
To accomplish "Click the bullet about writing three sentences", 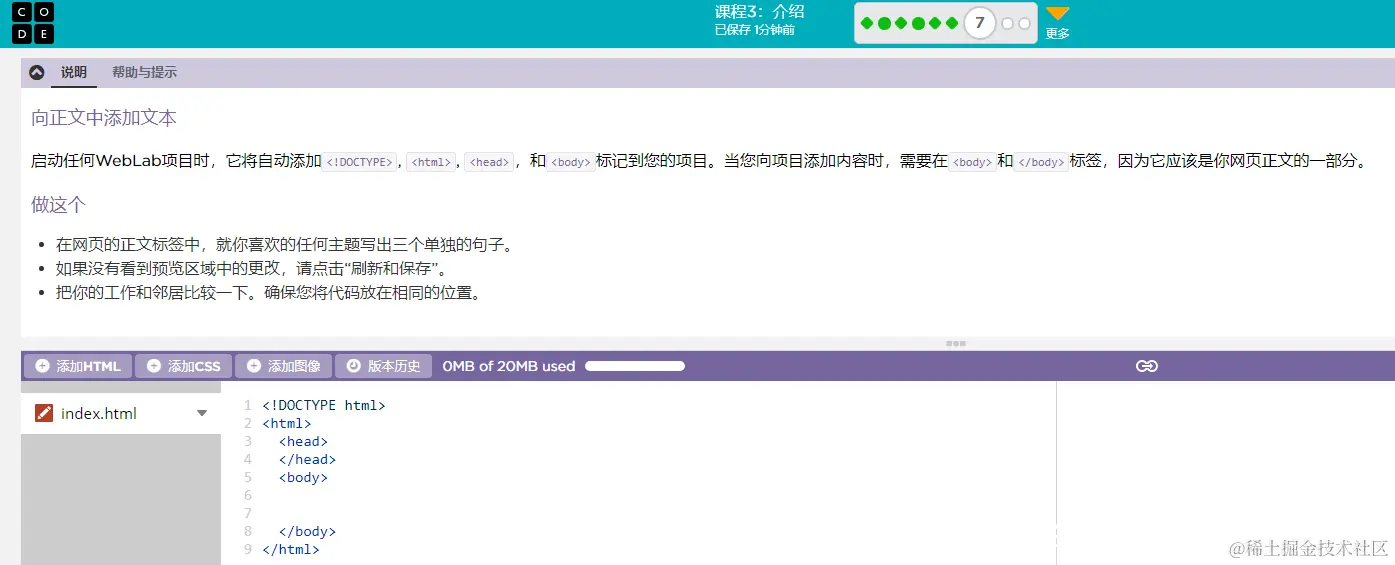I will pyautogui.click(x=284, y=244).
